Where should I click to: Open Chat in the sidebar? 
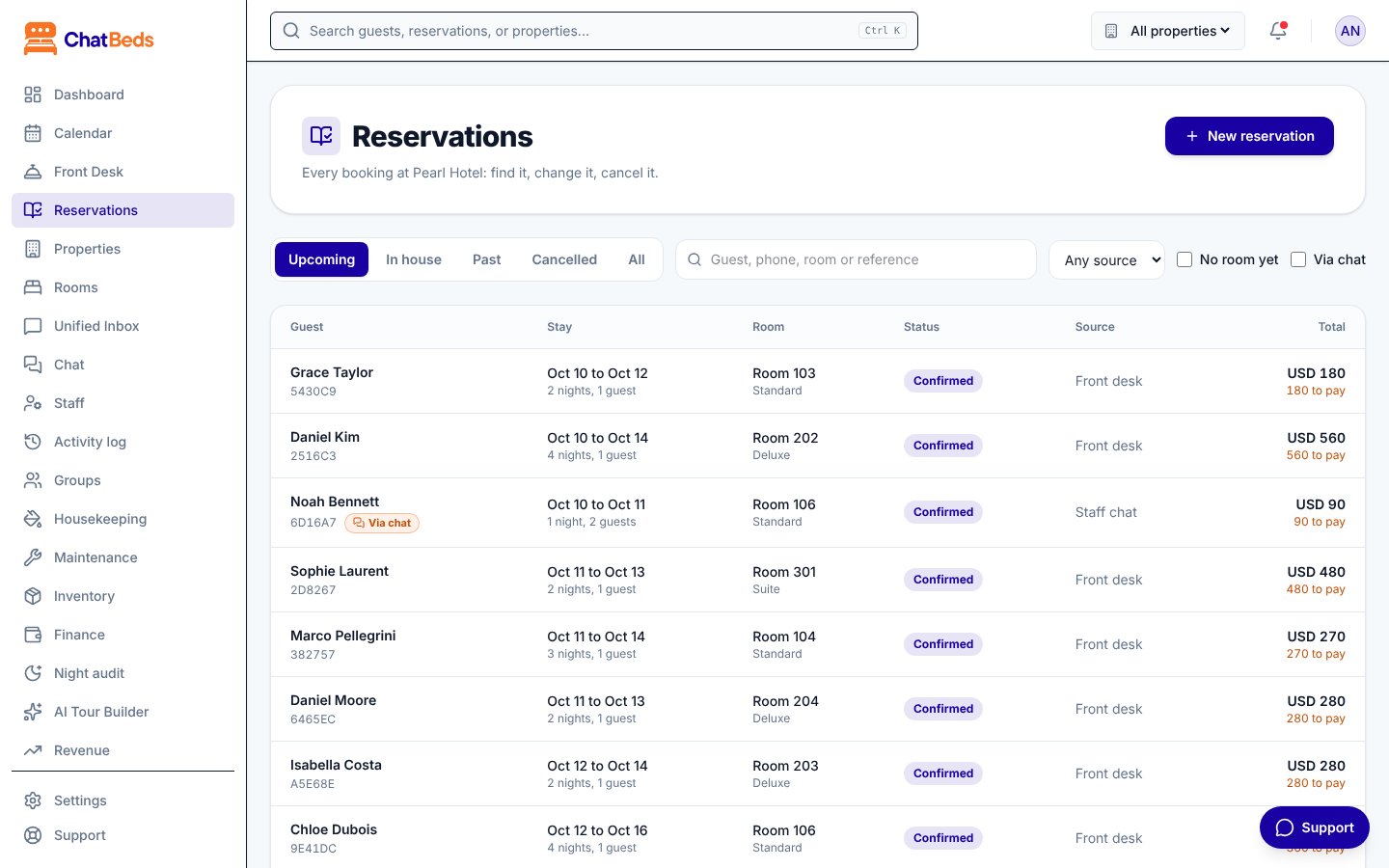[x=123, y=365]
